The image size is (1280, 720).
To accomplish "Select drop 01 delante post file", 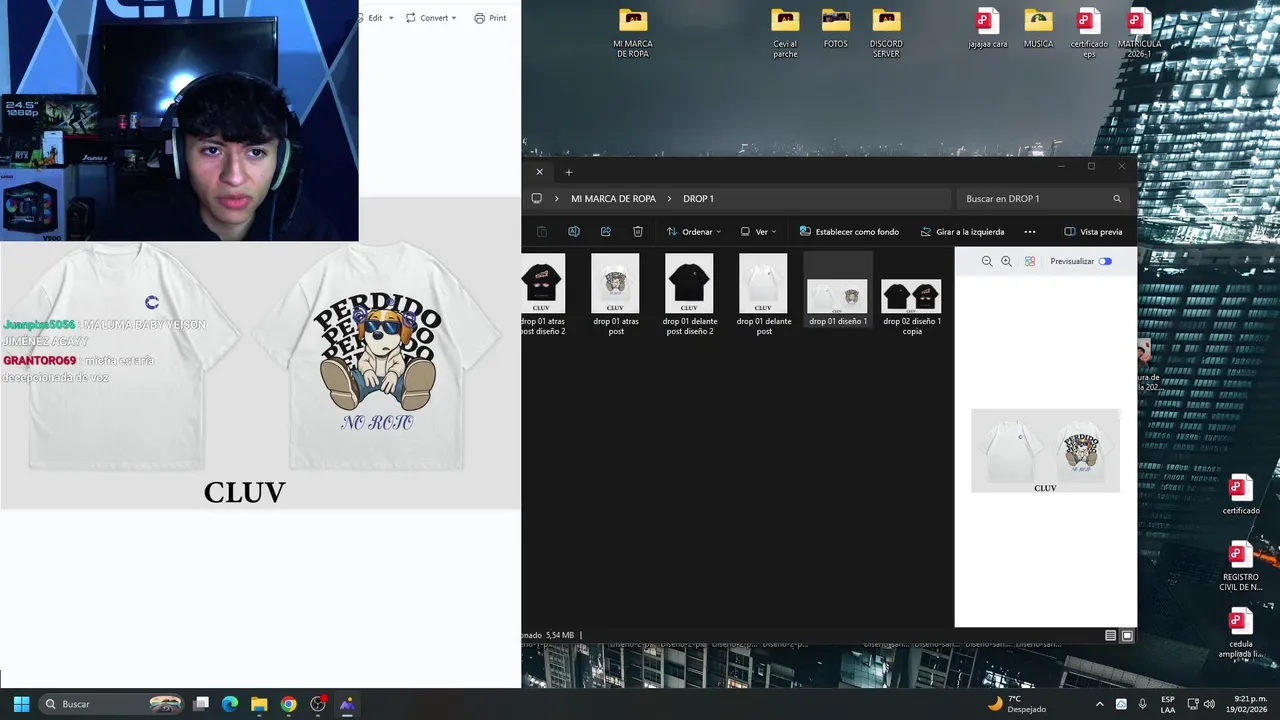I will tap(764, 294).
